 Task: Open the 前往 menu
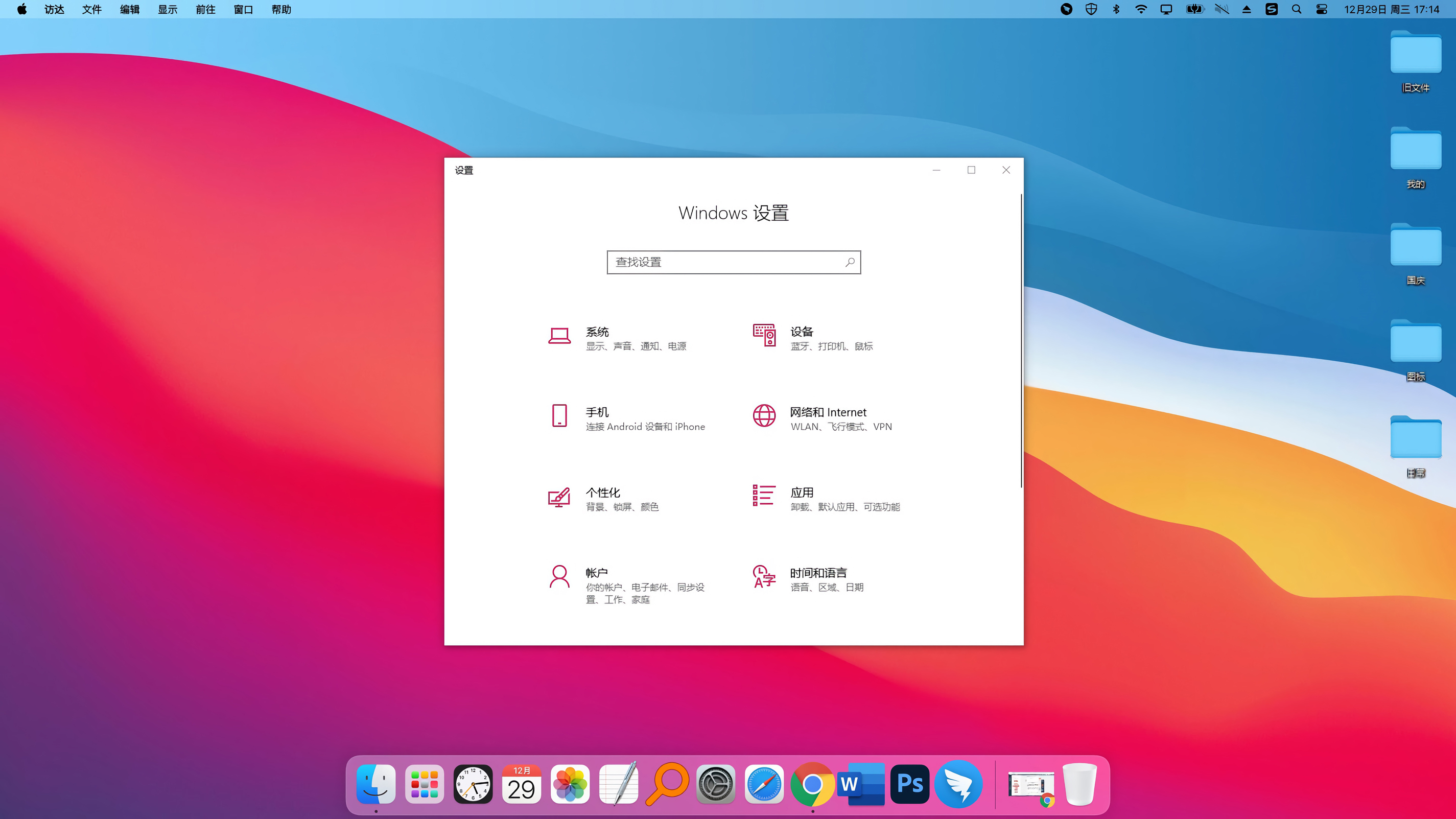(205, 9)
